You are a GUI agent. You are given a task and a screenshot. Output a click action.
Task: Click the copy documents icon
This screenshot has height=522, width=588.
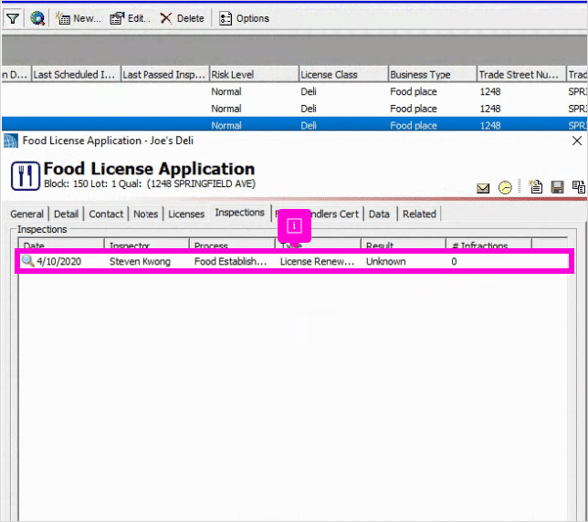[x=578, y=187]
